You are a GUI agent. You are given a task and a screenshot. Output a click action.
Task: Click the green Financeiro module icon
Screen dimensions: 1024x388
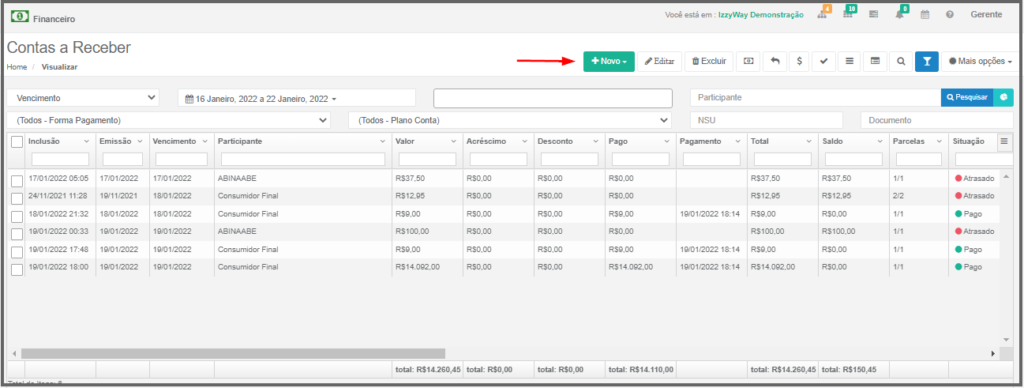(20, 16)
